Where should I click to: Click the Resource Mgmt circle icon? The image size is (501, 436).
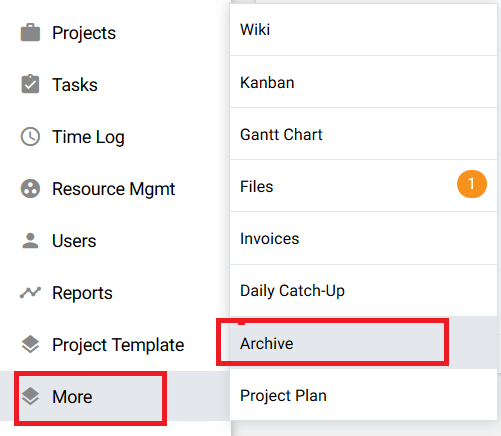(x=30, y=189)
